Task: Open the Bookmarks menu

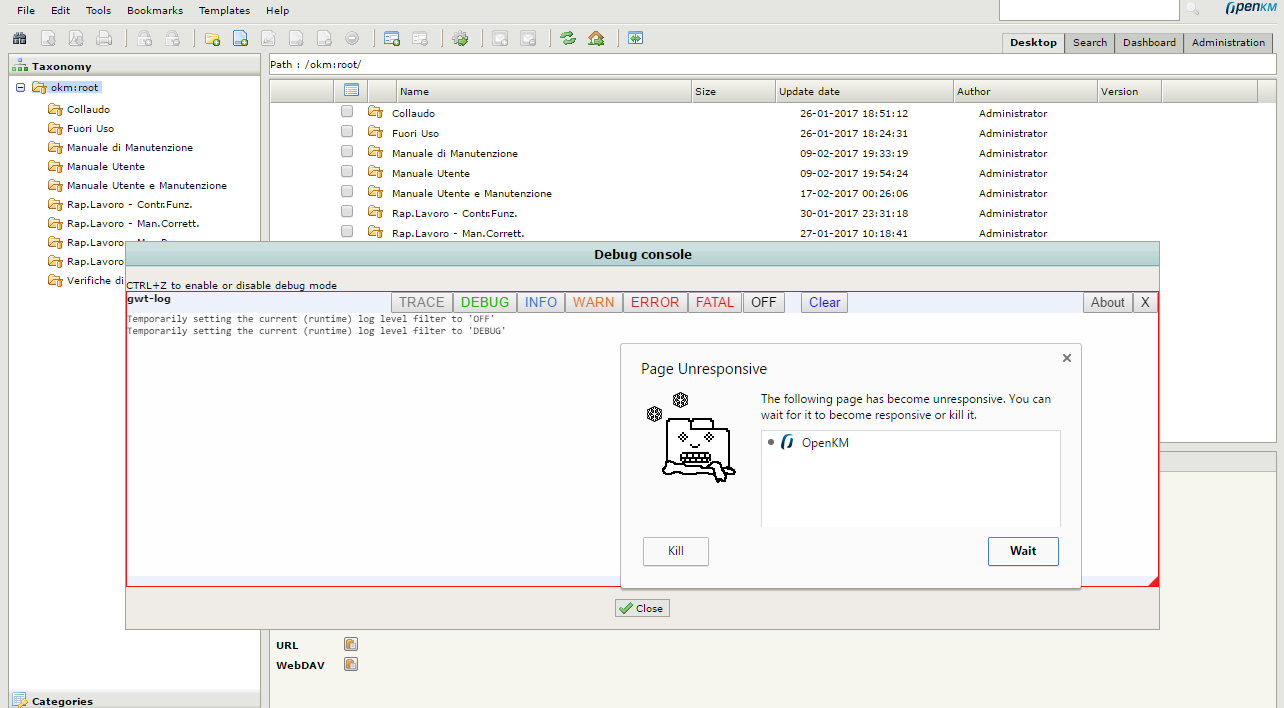Action: pos(155,11)
